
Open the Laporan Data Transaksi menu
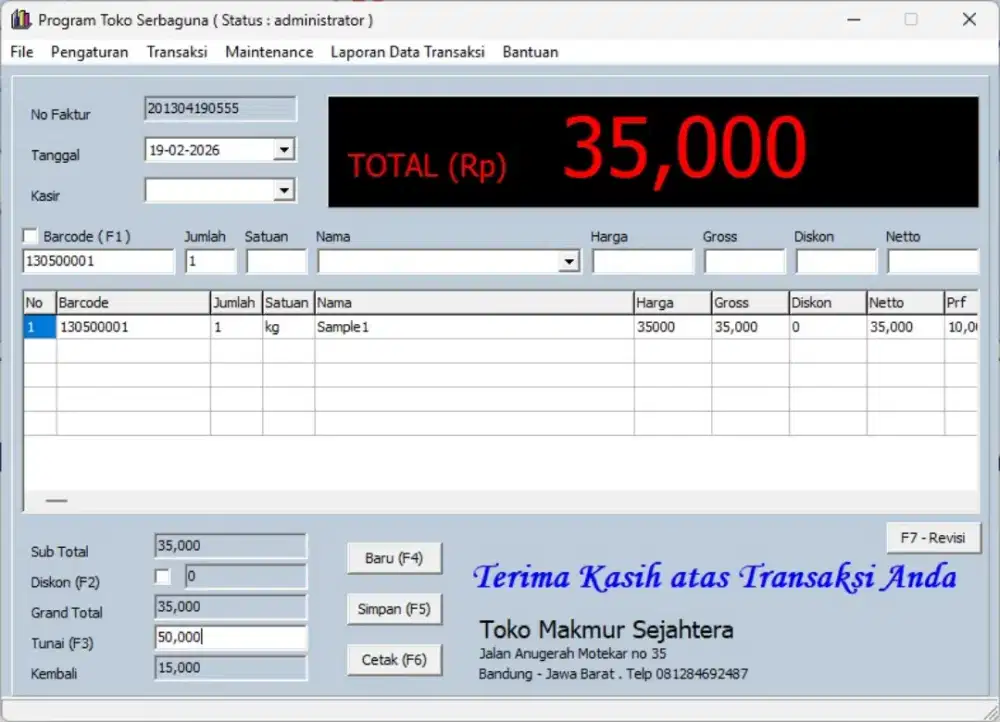click(x=407, y=52)
